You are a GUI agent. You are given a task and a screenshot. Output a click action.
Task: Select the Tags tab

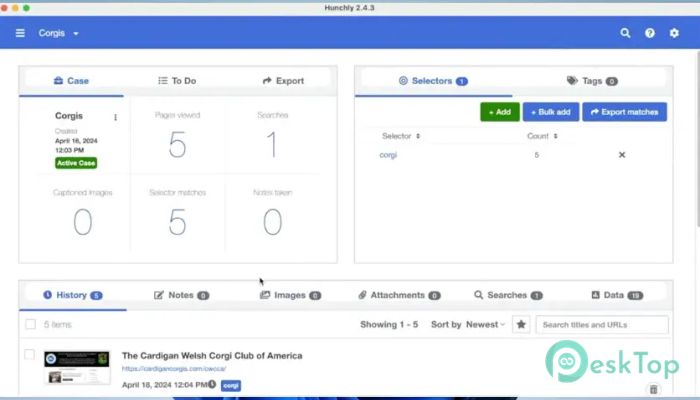[592, 81]
